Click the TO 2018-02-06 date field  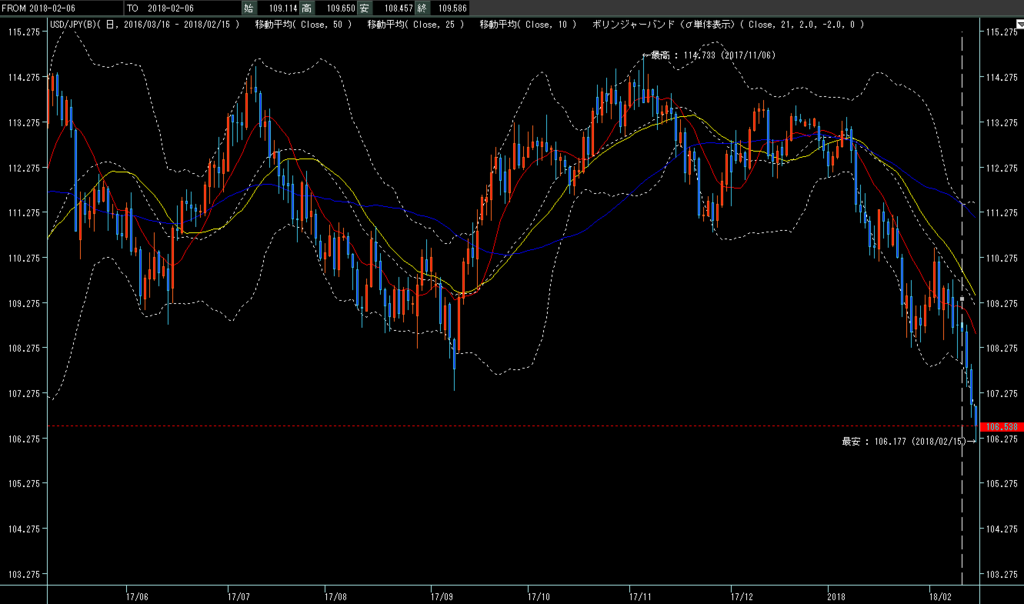coord(183,8)
